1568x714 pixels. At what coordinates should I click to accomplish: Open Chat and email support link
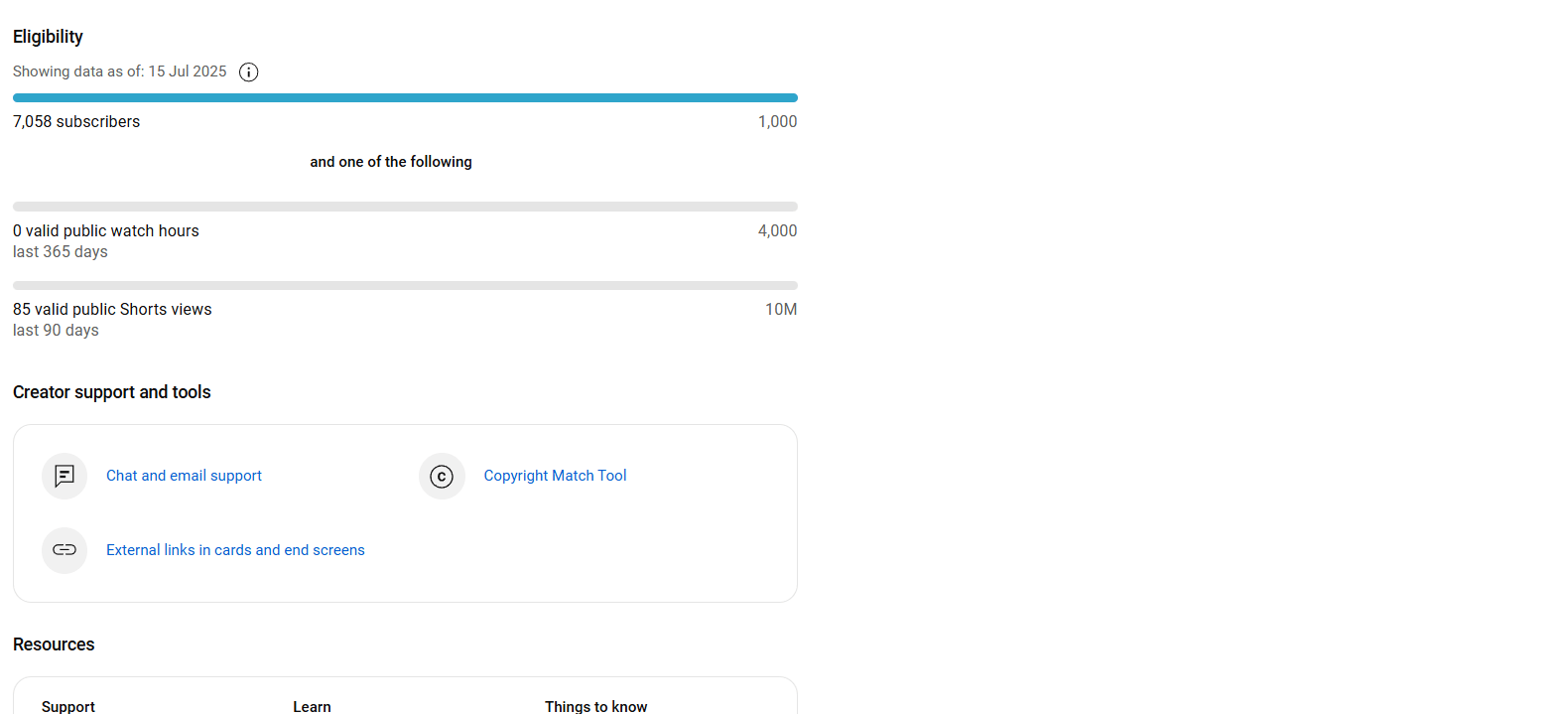pos(184,476)
